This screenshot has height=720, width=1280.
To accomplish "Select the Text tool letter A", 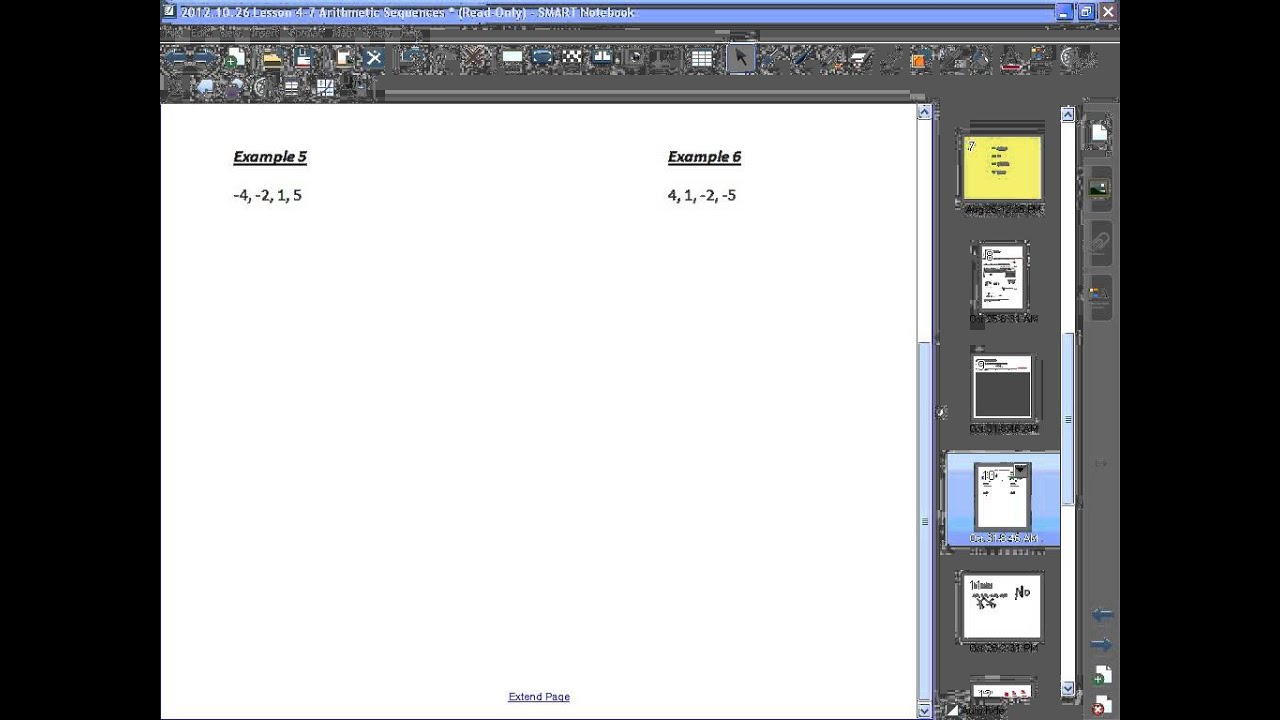I will tap(1011, 58).
